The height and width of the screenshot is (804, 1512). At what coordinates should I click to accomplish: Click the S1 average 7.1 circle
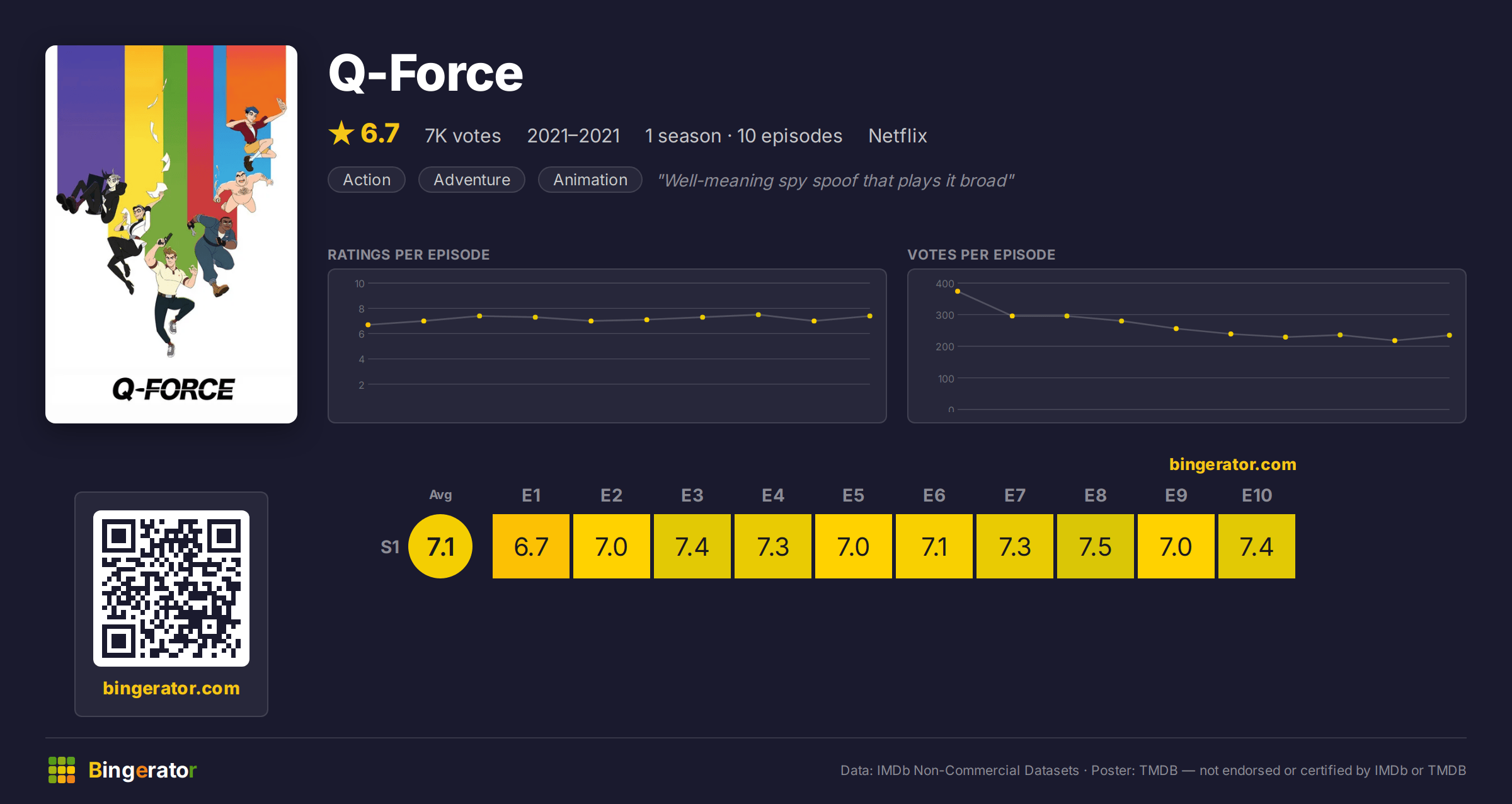click(440, 546)
